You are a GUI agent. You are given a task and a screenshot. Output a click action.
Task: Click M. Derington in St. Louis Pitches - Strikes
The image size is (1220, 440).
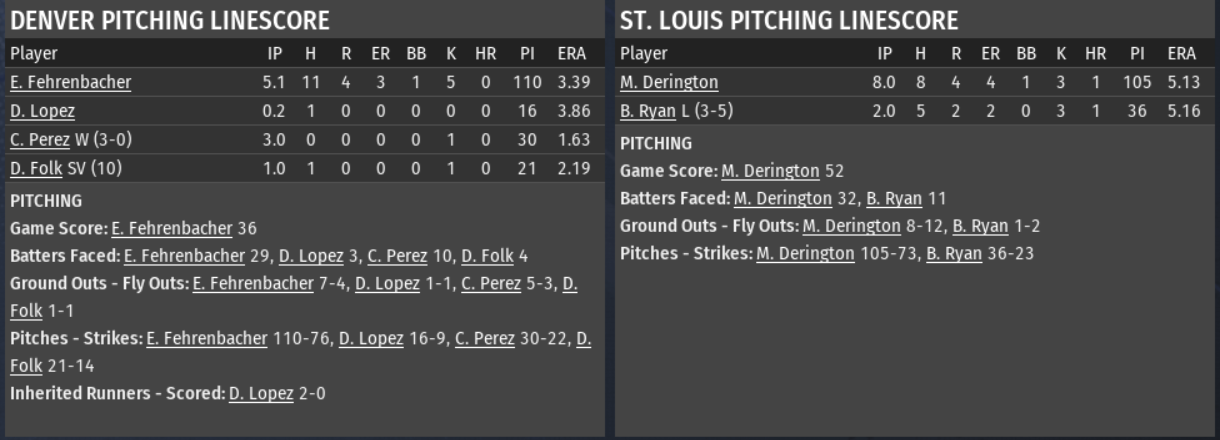click(x=805, y=254)
